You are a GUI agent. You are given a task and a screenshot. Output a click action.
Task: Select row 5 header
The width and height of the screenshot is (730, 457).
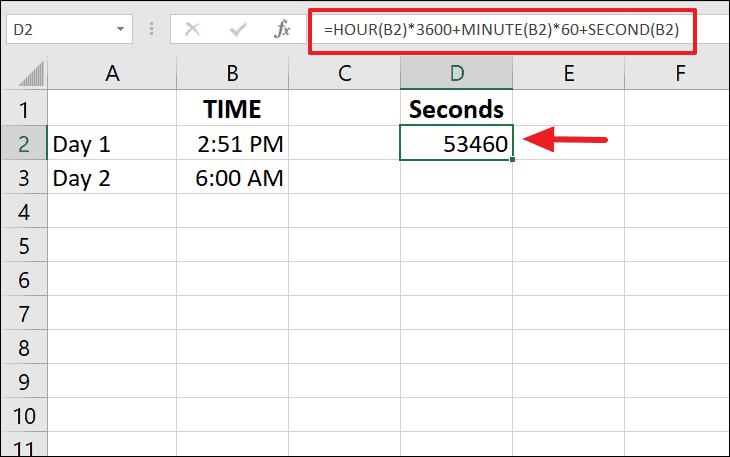coord(24,246)
